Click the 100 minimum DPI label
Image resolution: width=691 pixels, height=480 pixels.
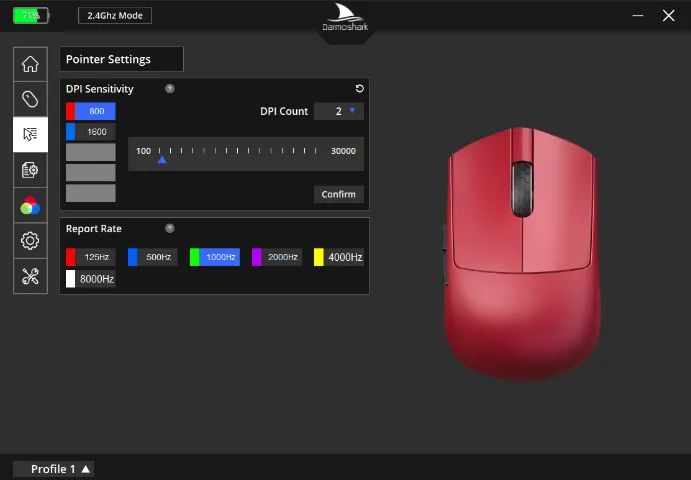[143, 151]
